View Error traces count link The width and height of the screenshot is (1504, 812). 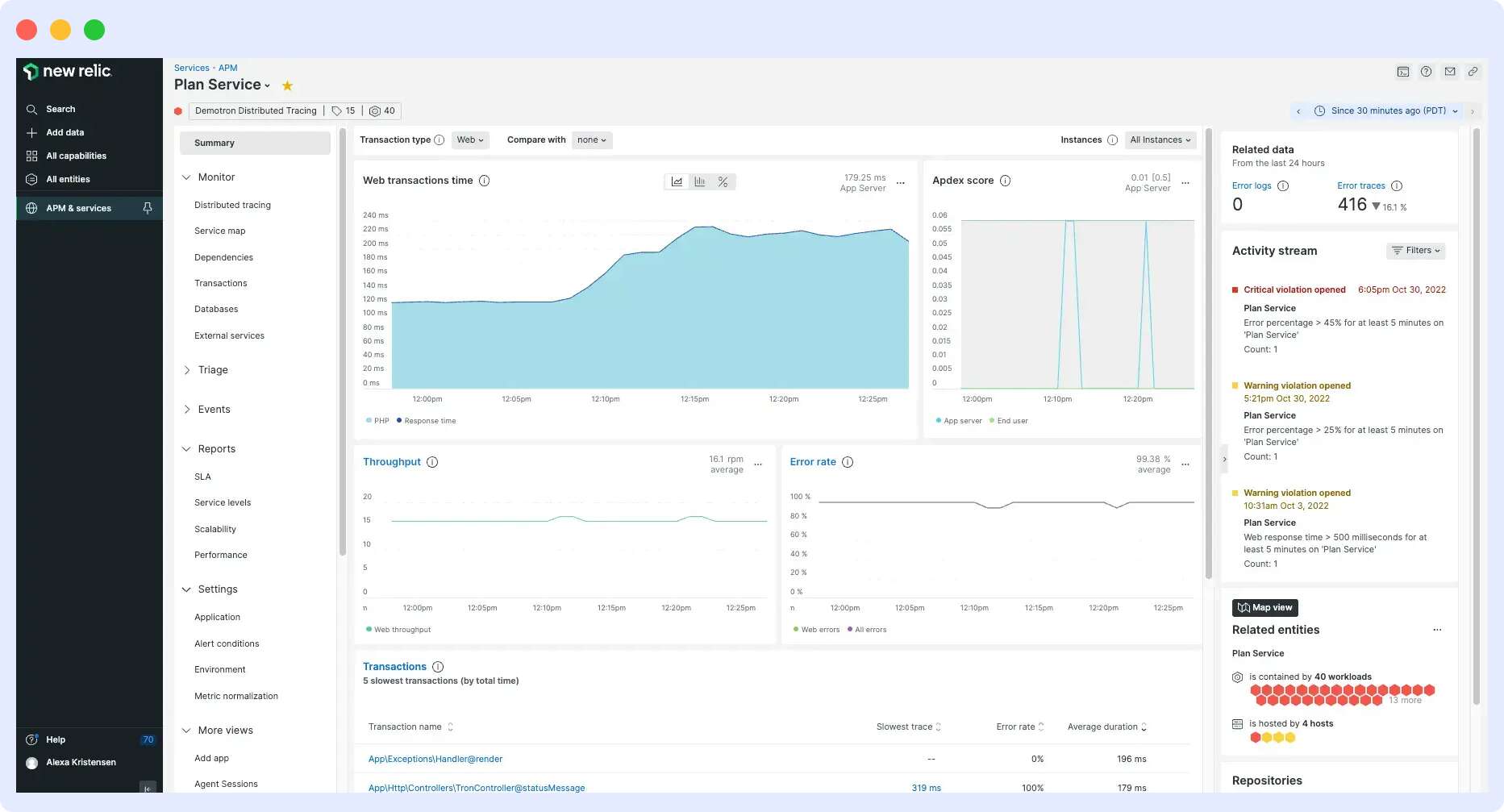click(x=1360, y=185)
